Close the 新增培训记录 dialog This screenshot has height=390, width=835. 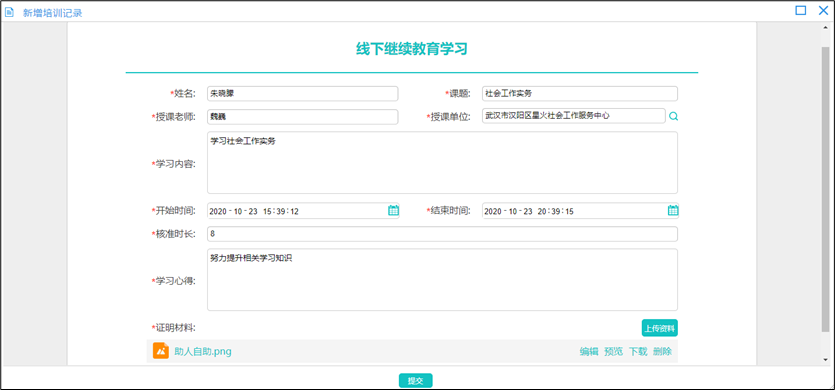(823, 10)
